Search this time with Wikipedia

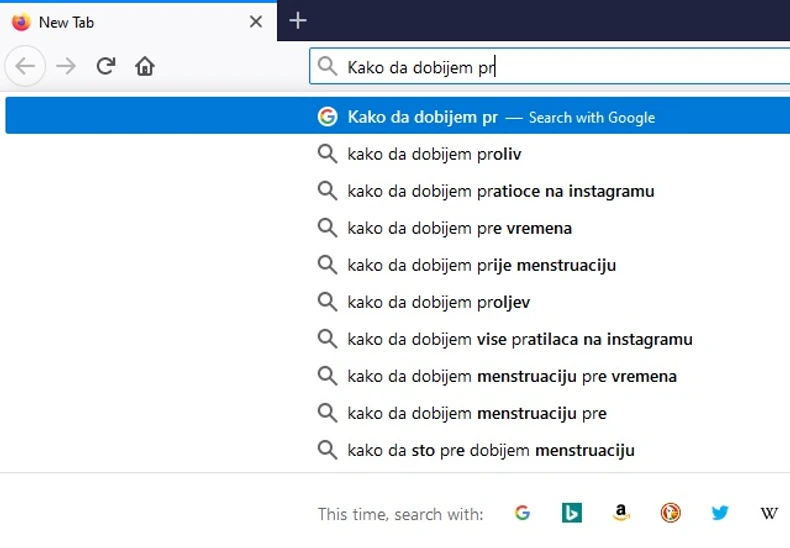pyautogui.click(x=768, y=513)
